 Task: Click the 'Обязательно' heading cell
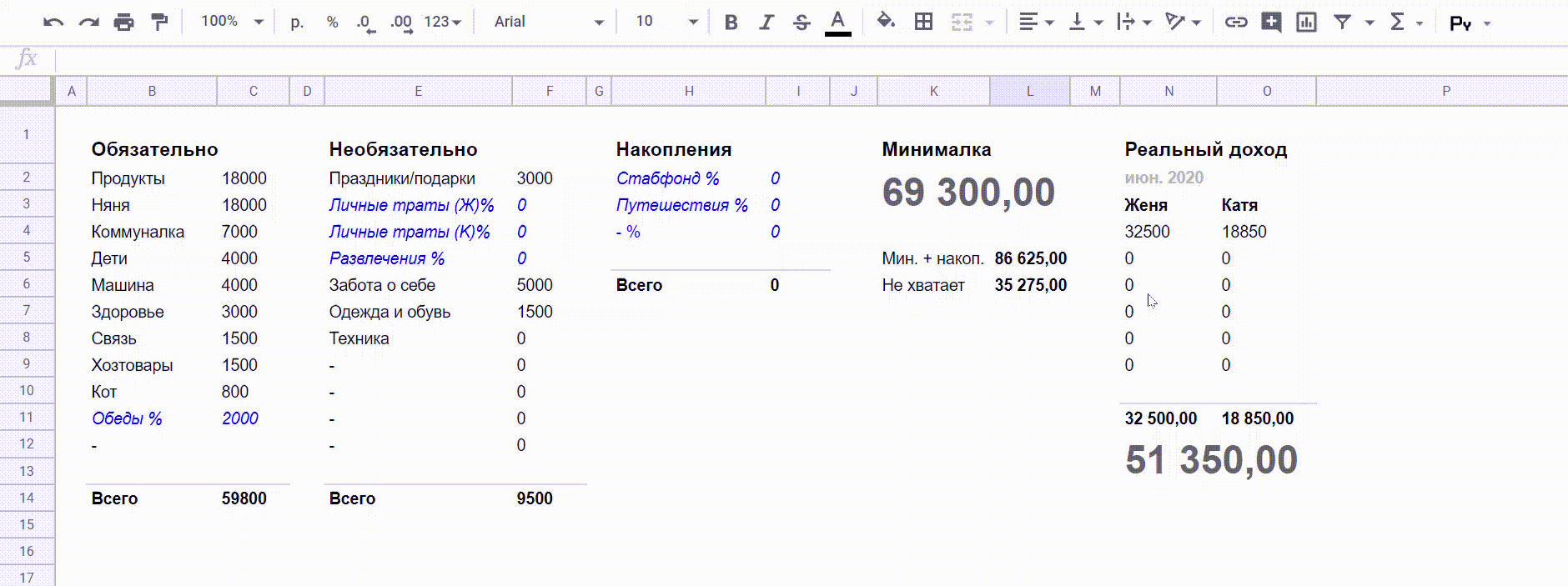click(154, 149)
